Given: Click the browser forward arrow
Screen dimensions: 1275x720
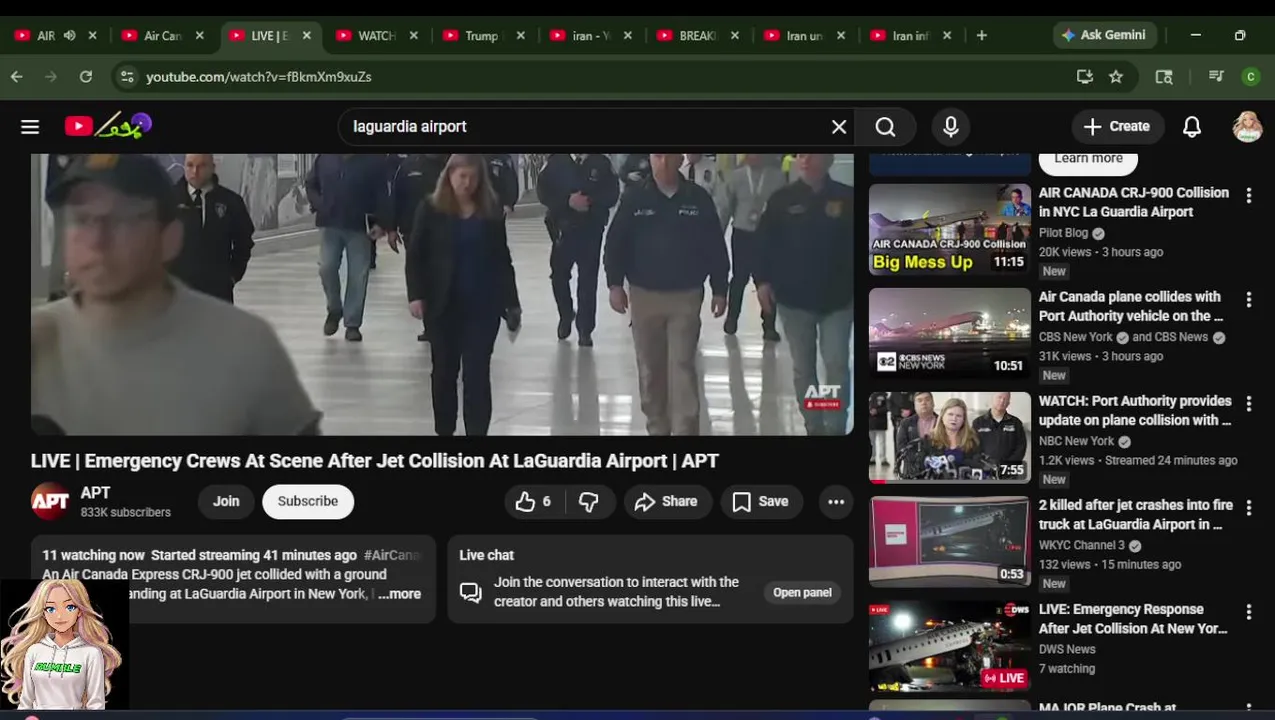Looking at the screenshot, I should point(51,77).
